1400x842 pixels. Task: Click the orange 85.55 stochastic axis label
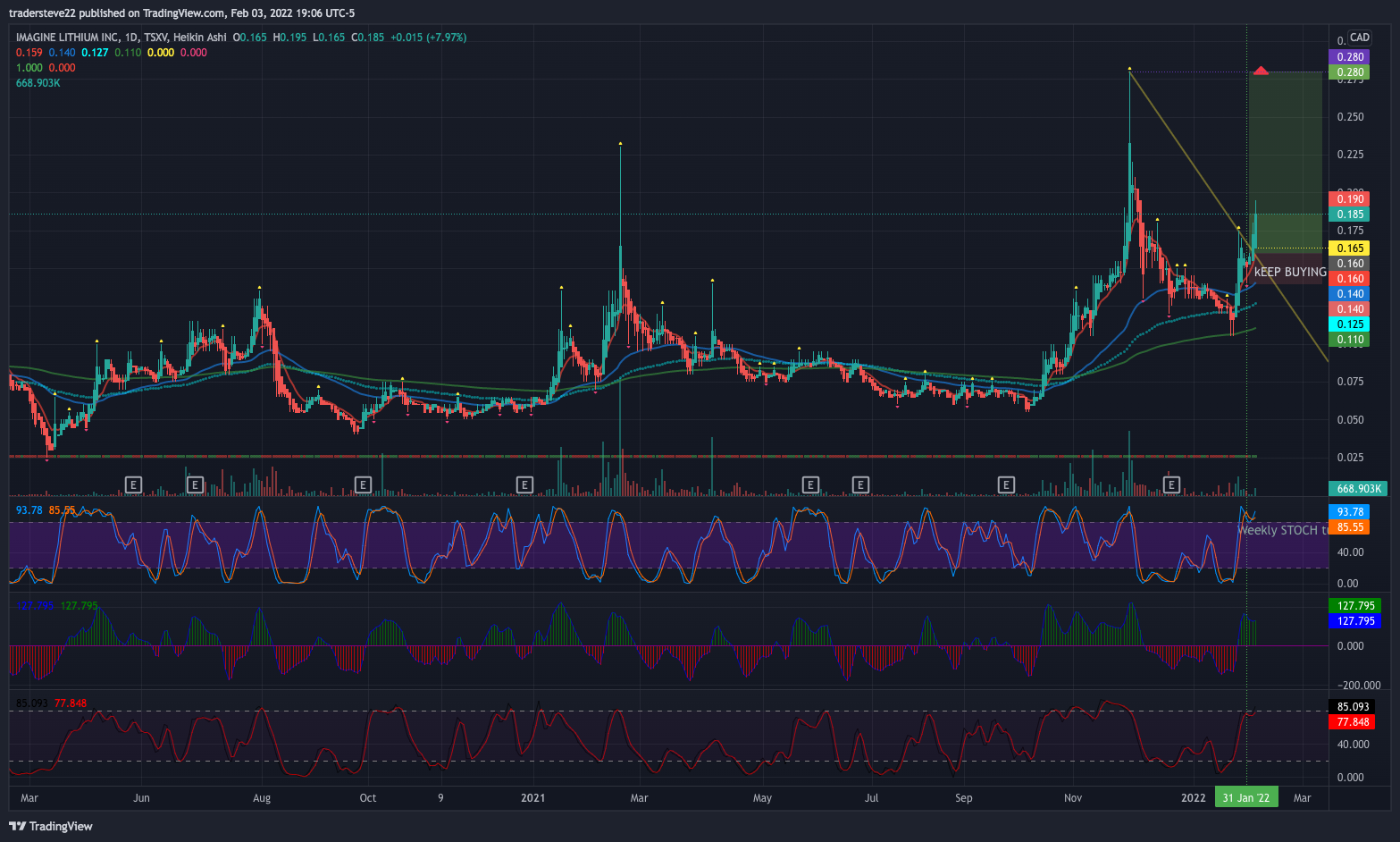pyautogui.click(x=1349, y=526)
